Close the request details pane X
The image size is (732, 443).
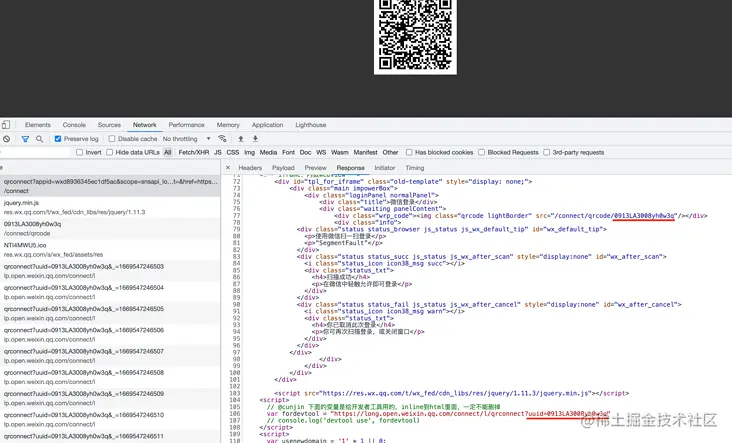pos(228,168)
